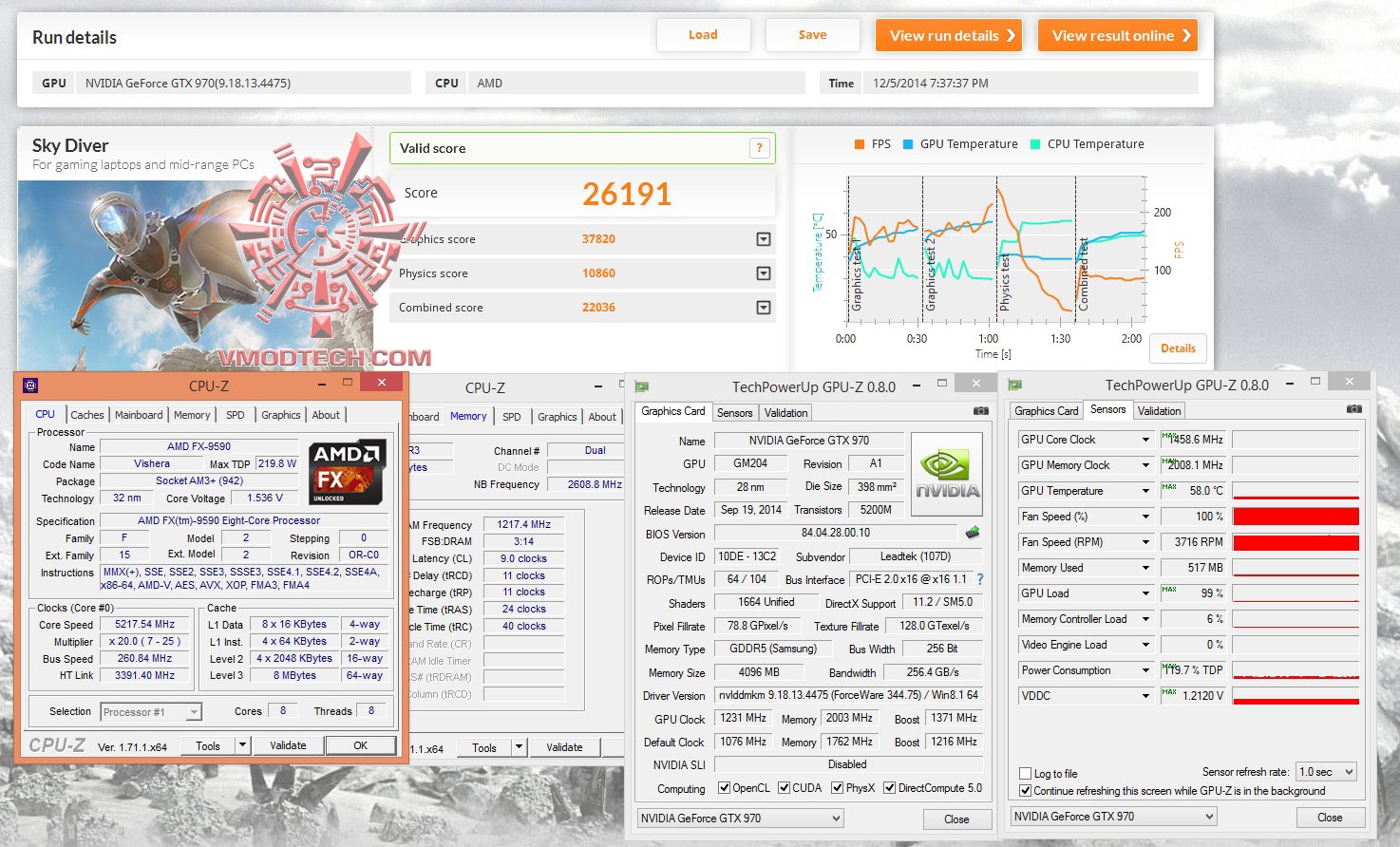
Task: Toggle the CUDA checkbox
Action: 784,787
